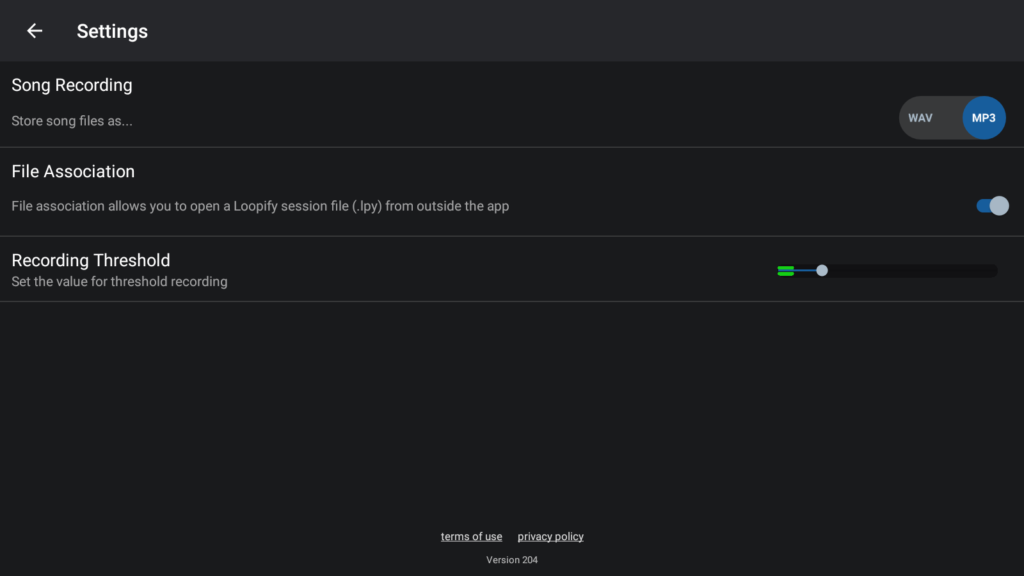Select WAV as the song file format
This screenshot has width=1024, height=576.
tap(920, 118)
